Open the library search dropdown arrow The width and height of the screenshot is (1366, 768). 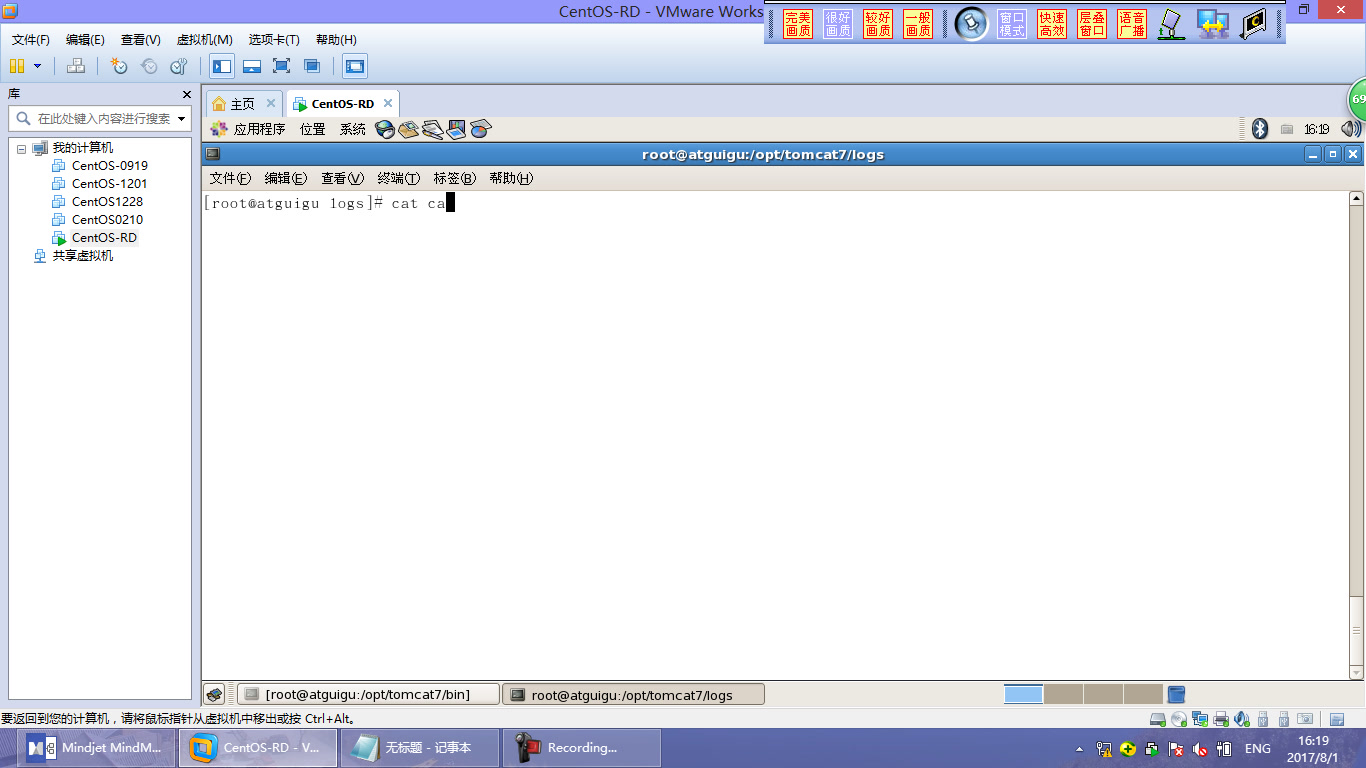point(182,118)
